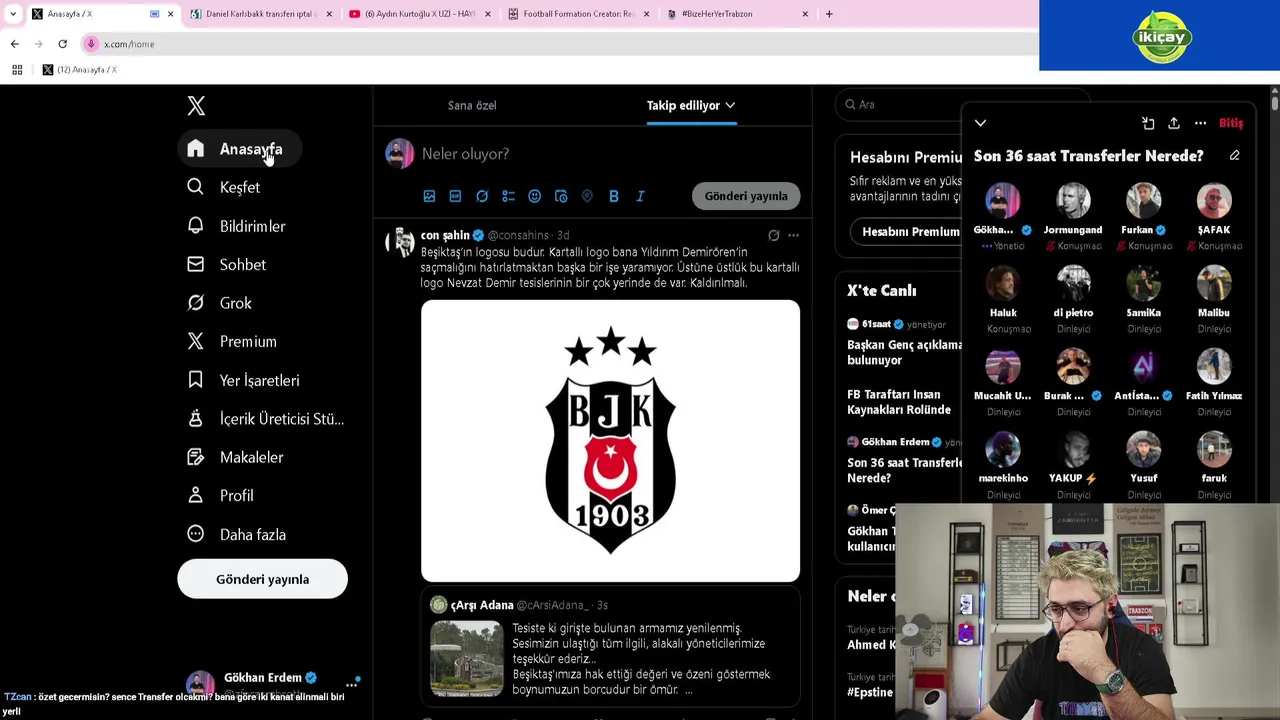The height and width of the screenshot is (720, 1280).
Task: Open a new browser tab
Action: [x=829, y=14]
